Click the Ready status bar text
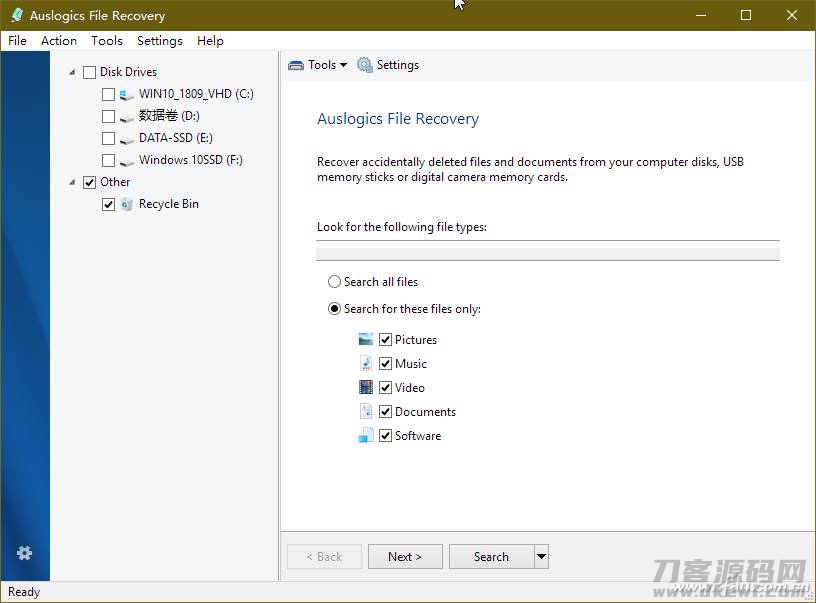The width and height of the screenshot is (816, 603). tap(24, 592)
